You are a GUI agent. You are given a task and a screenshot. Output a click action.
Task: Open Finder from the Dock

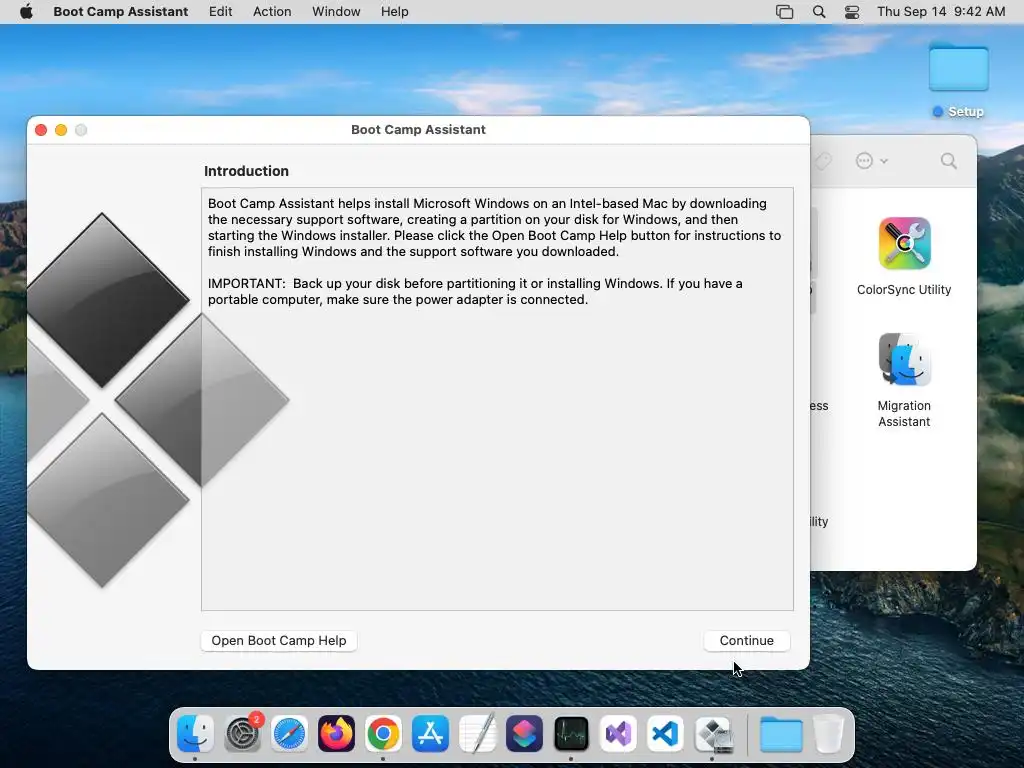pos(195,733)
